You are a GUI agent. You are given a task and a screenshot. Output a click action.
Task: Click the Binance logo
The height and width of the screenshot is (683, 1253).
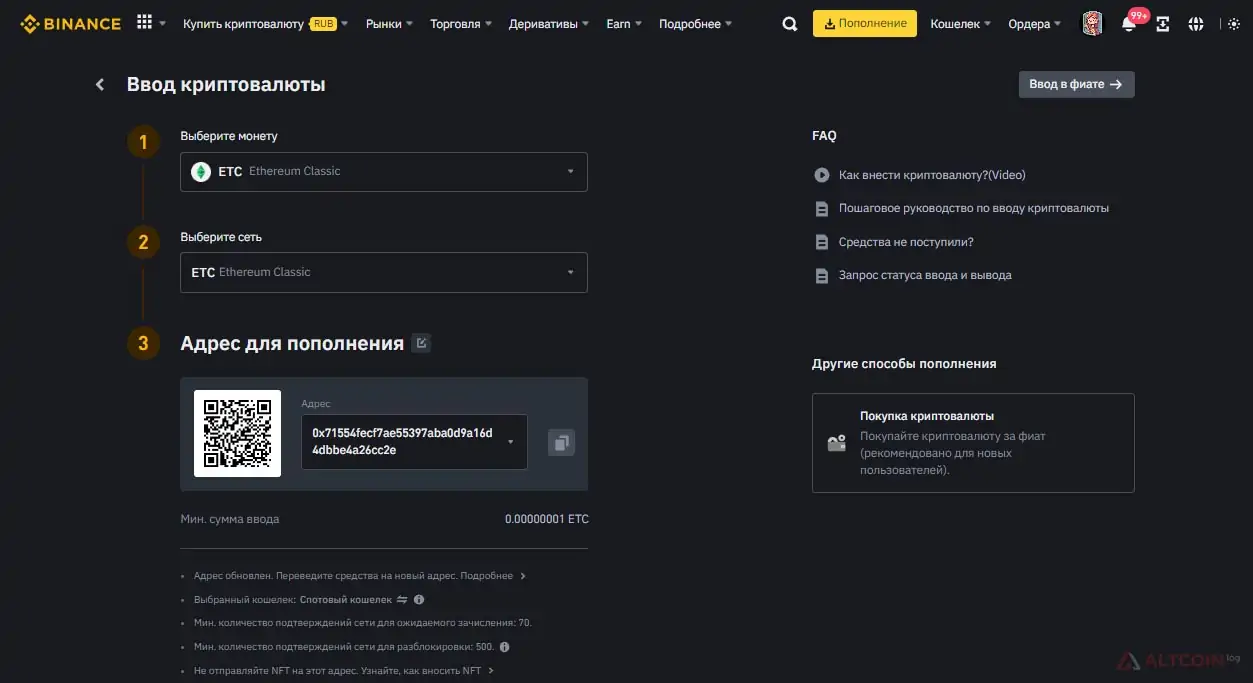70,23
